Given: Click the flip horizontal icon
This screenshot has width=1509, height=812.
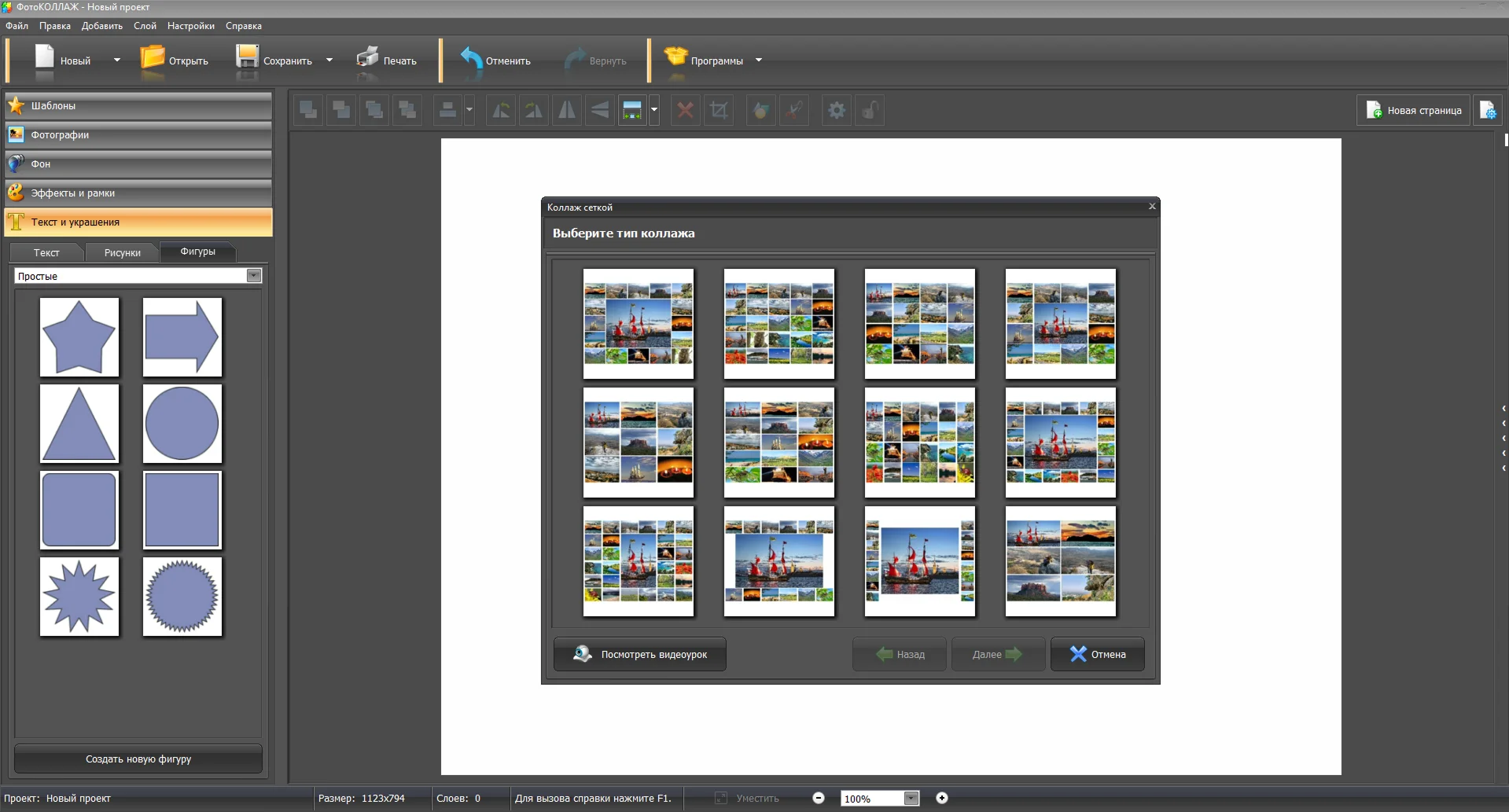Looking at the screenshot, I should [x=567, y=111].
